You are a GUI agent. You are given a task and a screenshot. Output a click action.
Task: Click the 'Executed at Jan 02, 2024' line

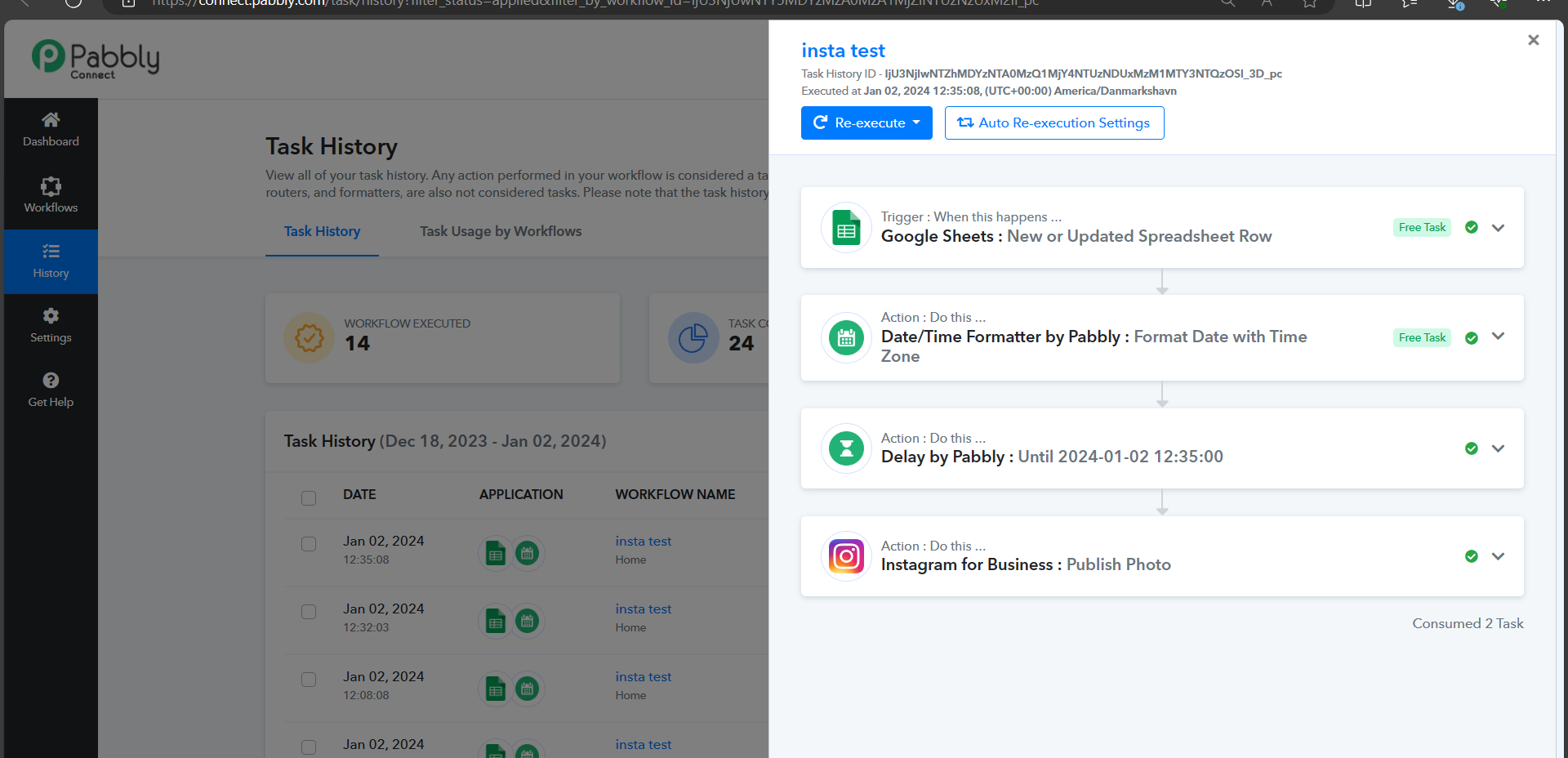click(x=989, y=91)
